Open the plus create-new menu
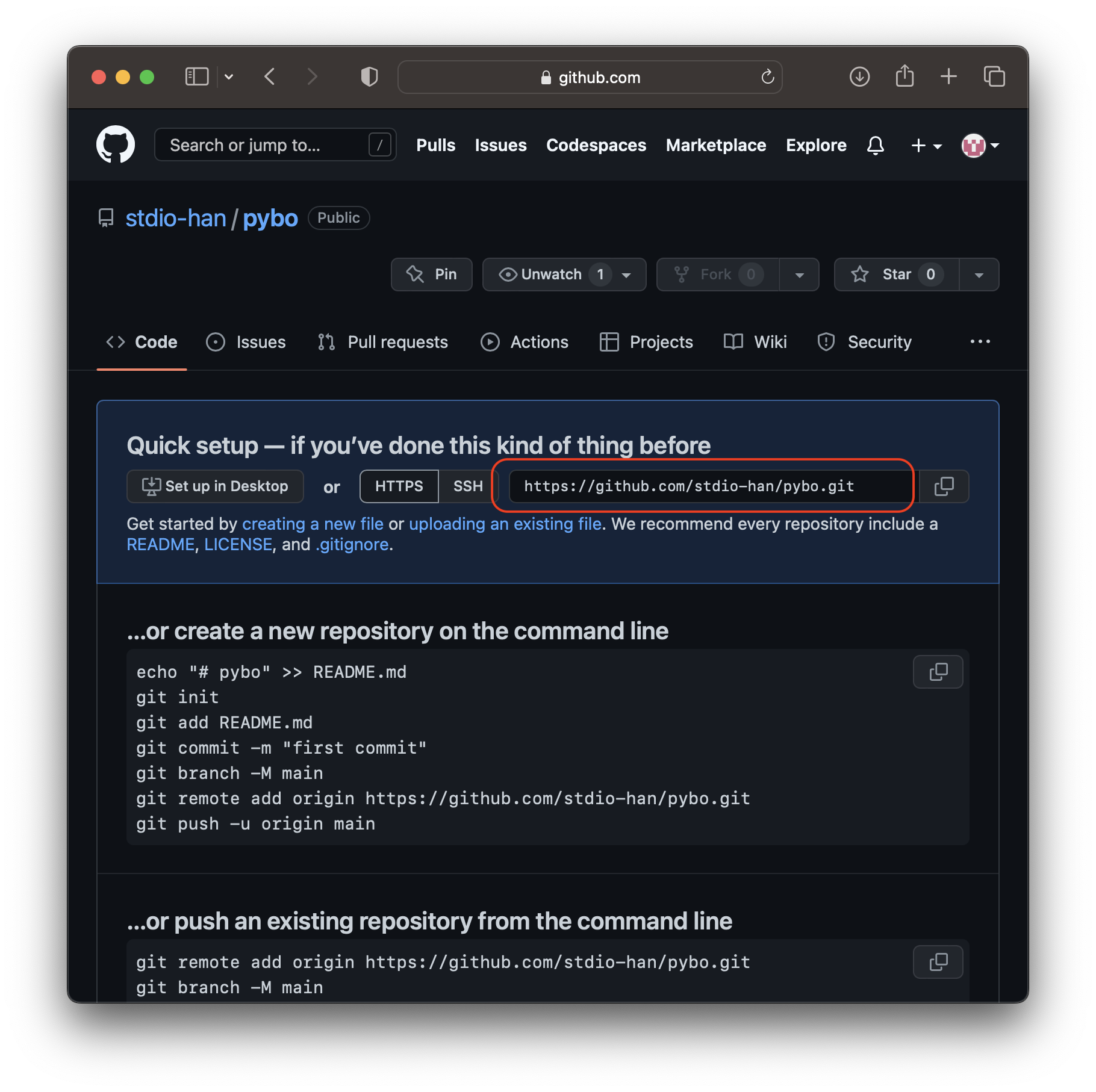The image size is (1096, 1092). [x=926, y=145]
